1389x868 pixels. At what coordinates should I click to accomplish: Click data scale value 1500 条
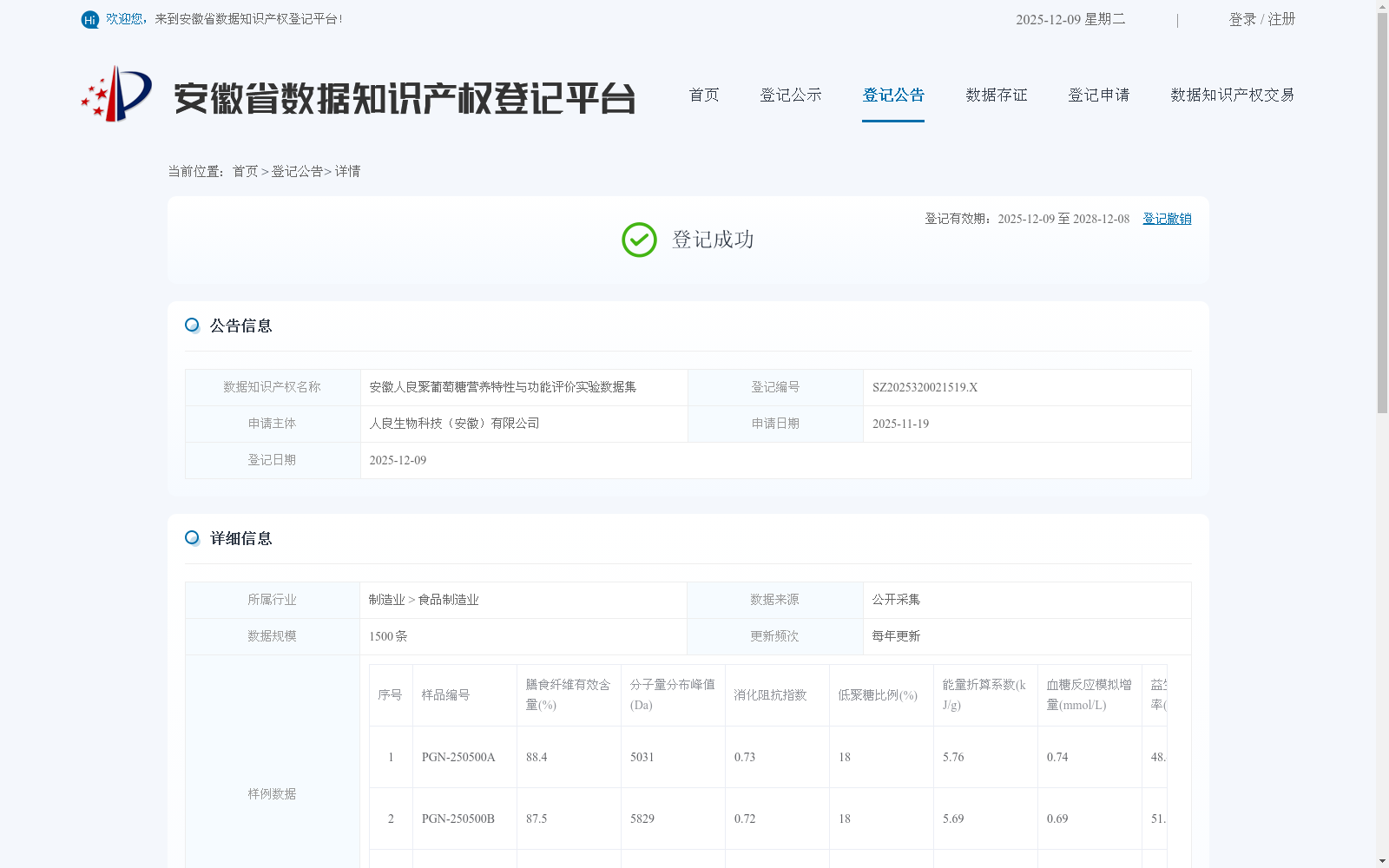(x=388, y=636)
